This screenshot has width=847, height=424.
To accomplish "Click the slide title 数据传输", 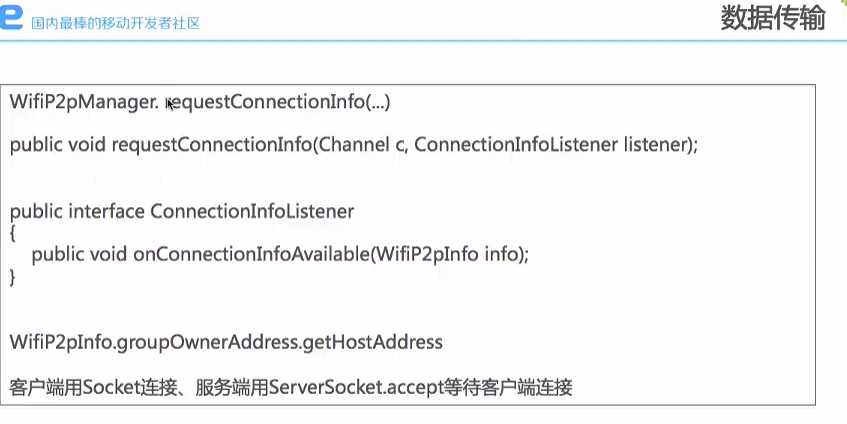I will pos(773,18).
